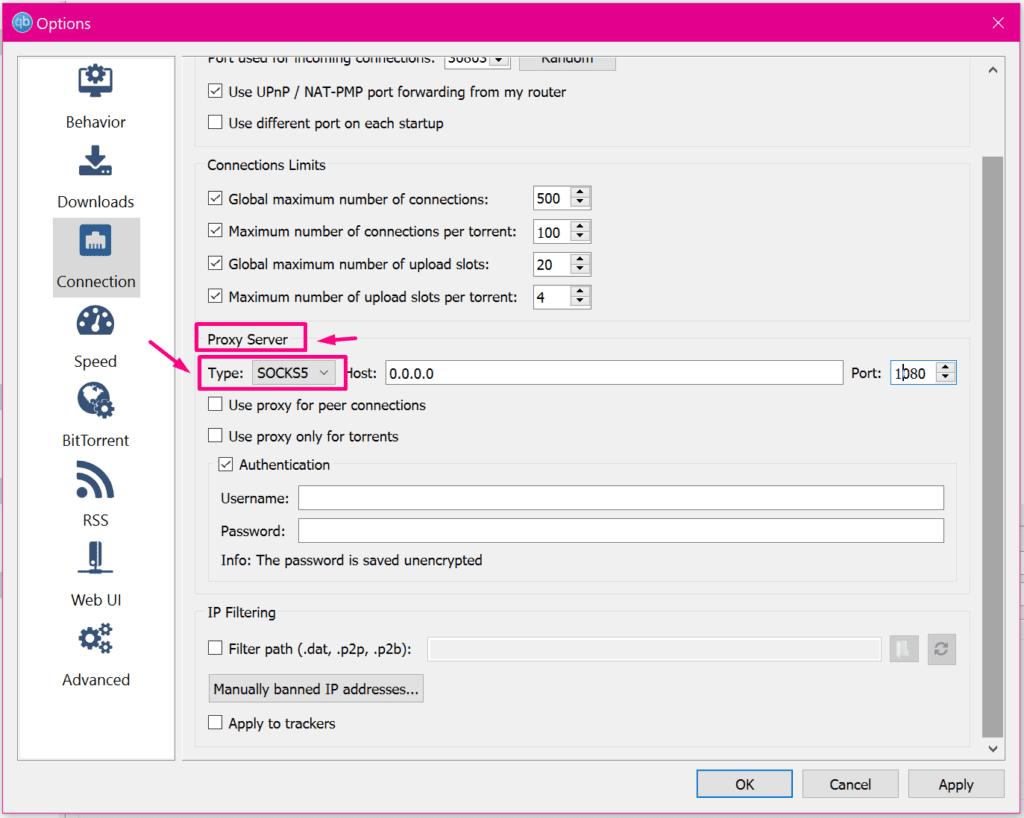This screenshot has width=1024, height=818.
Task: Click the proxy Host input field
Action: pyautogui.click(x=613, y=373)
